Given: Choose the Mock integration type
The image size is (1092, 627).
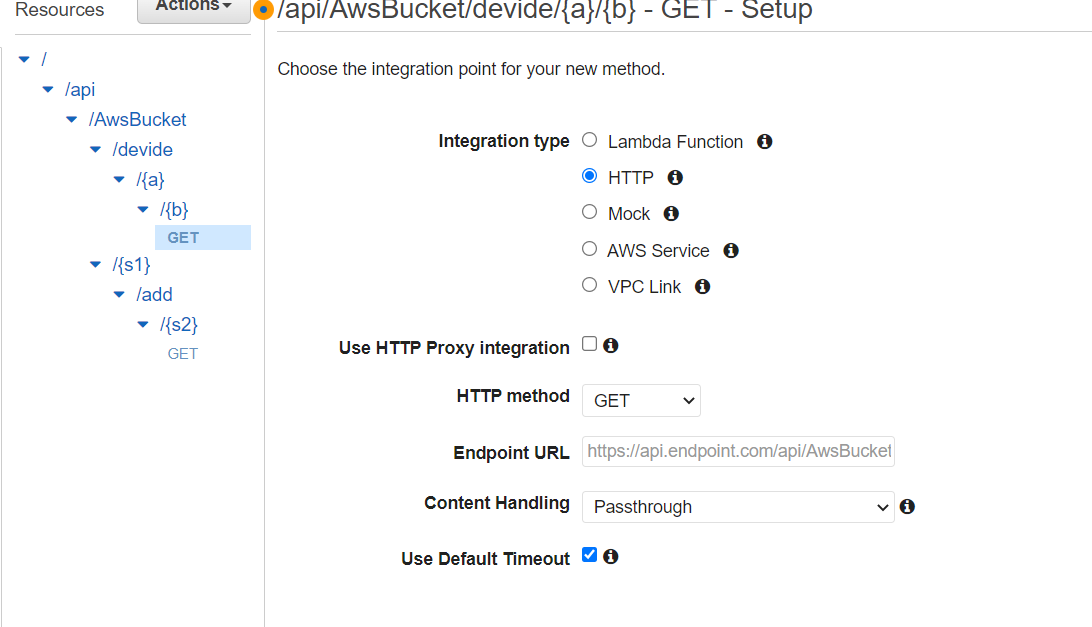Looking at the screenshot, I should [x=590, y=213].
